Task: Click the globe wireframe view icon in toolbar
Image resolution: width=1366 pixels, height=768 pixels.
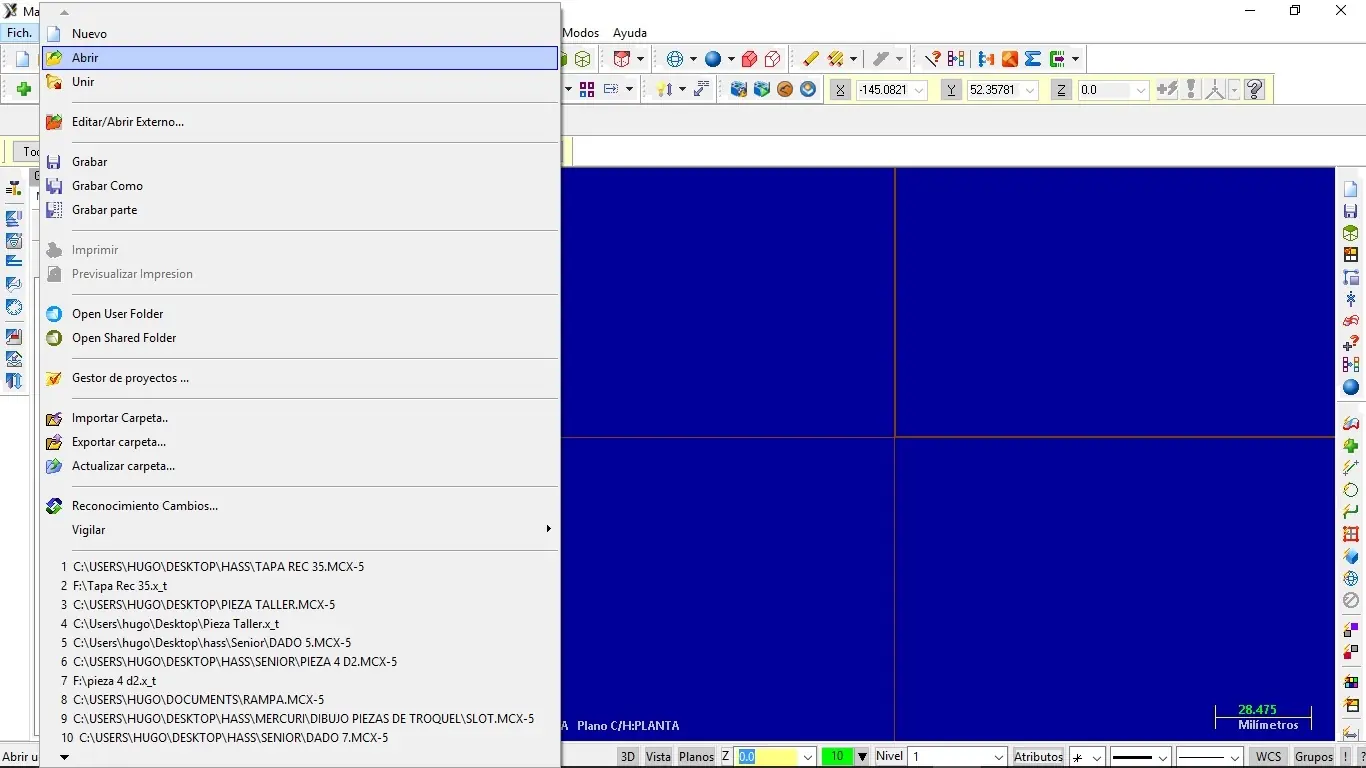Action: point(675,59)
